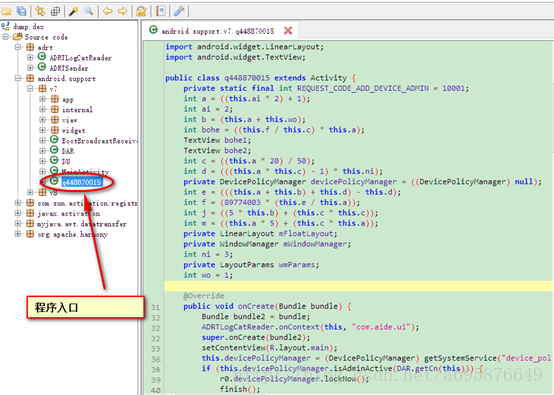Open class search with the magnifier icon

coord(88,11)
